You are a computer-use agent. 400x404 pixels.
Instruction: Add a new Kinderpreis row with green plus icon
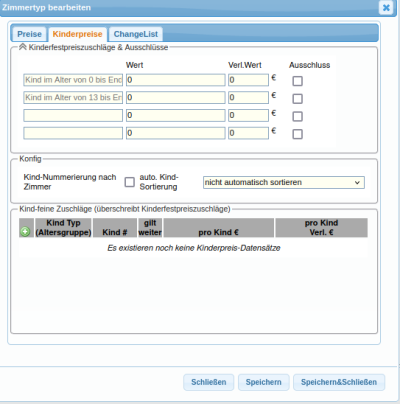pos(25,231)
